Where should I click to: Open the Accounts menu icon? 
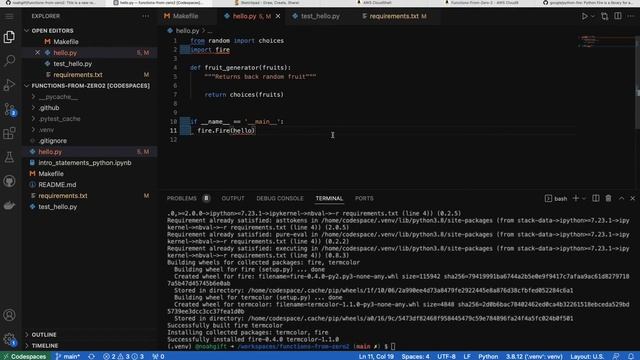point(9,315)
